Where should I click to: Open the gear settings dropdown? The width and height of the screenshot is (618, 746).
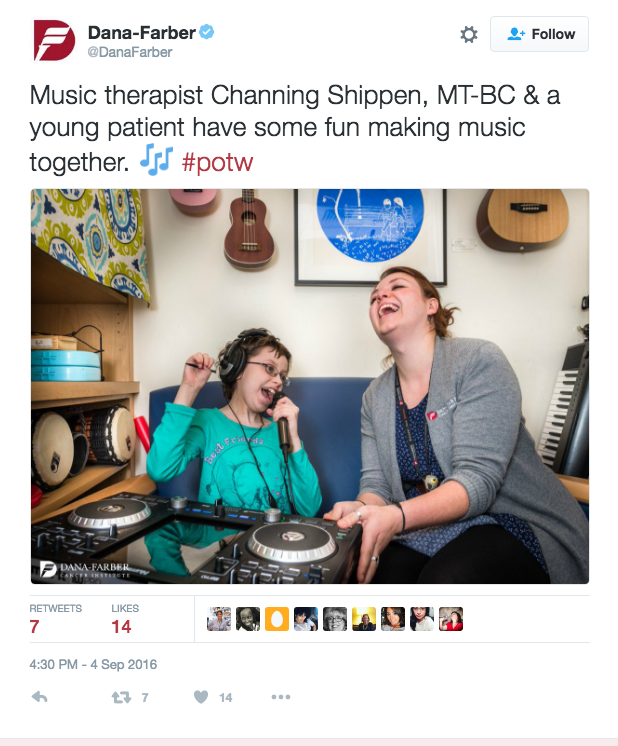coord(469,34)
